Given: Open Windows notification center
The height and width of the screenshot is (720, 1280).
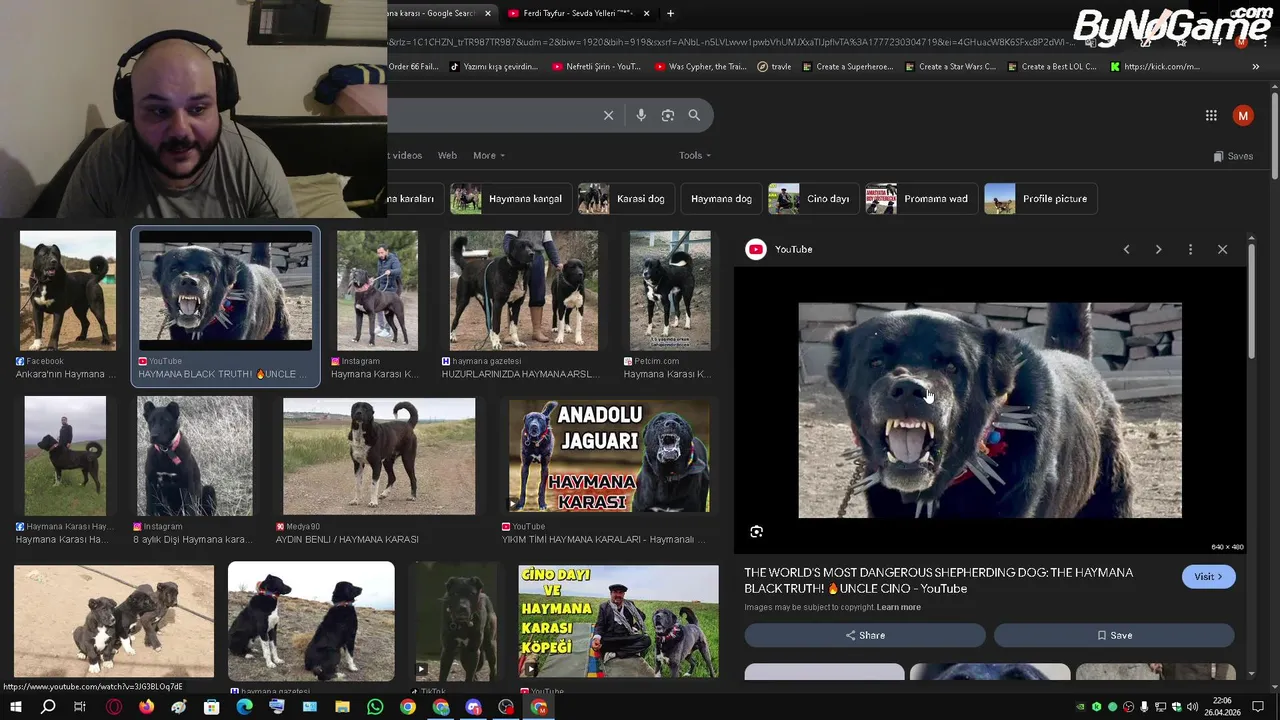Looking at the screenshot, I should pos(1258,707).
